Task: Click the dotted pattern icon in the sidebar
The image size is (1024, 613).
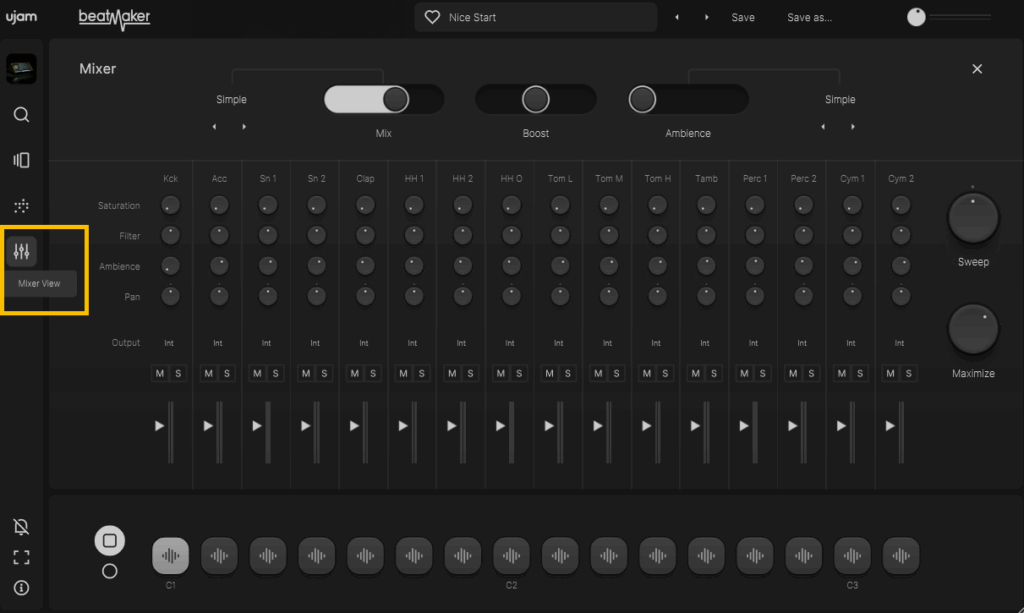Action: tap(21, 206)
